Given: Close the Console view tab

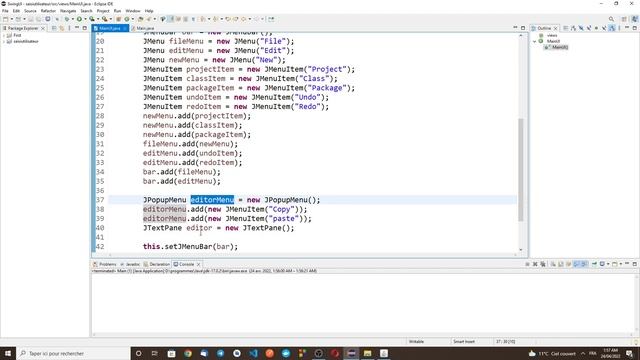Looking at the screenshot, I should tap(199, 264).
